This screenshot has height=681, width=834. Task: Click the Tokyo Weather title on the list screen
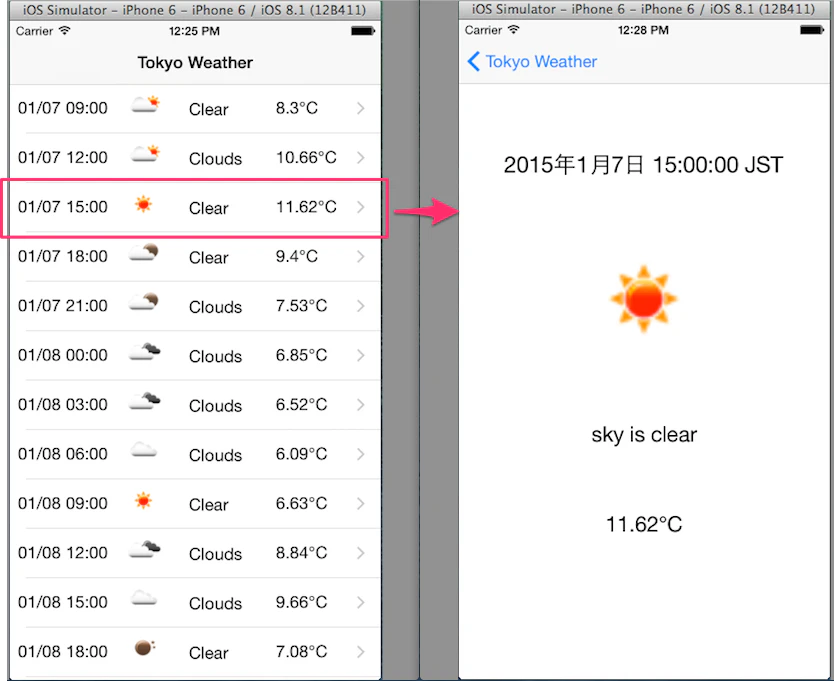195,63
